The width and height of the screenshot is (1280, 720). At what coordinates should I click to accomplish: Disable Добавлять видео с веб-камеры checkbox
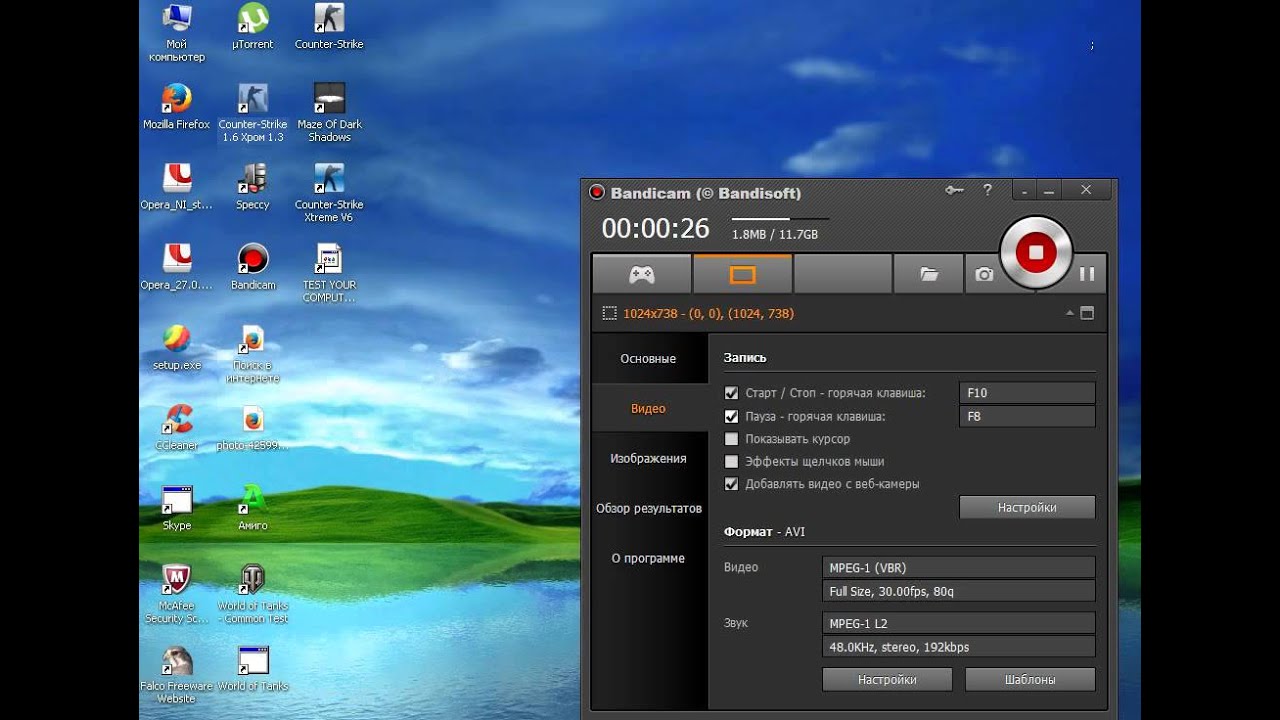[731, 484]
